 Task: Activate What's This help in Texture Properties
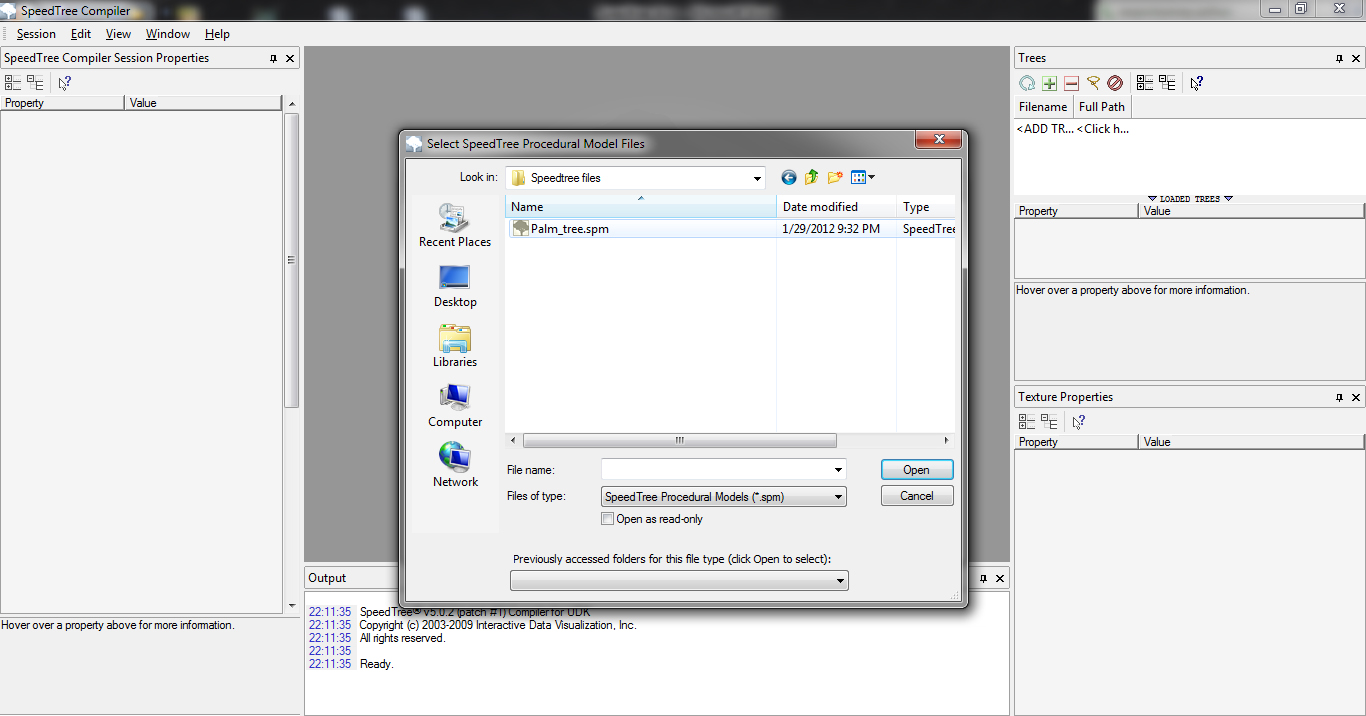tap(1078, 422)
